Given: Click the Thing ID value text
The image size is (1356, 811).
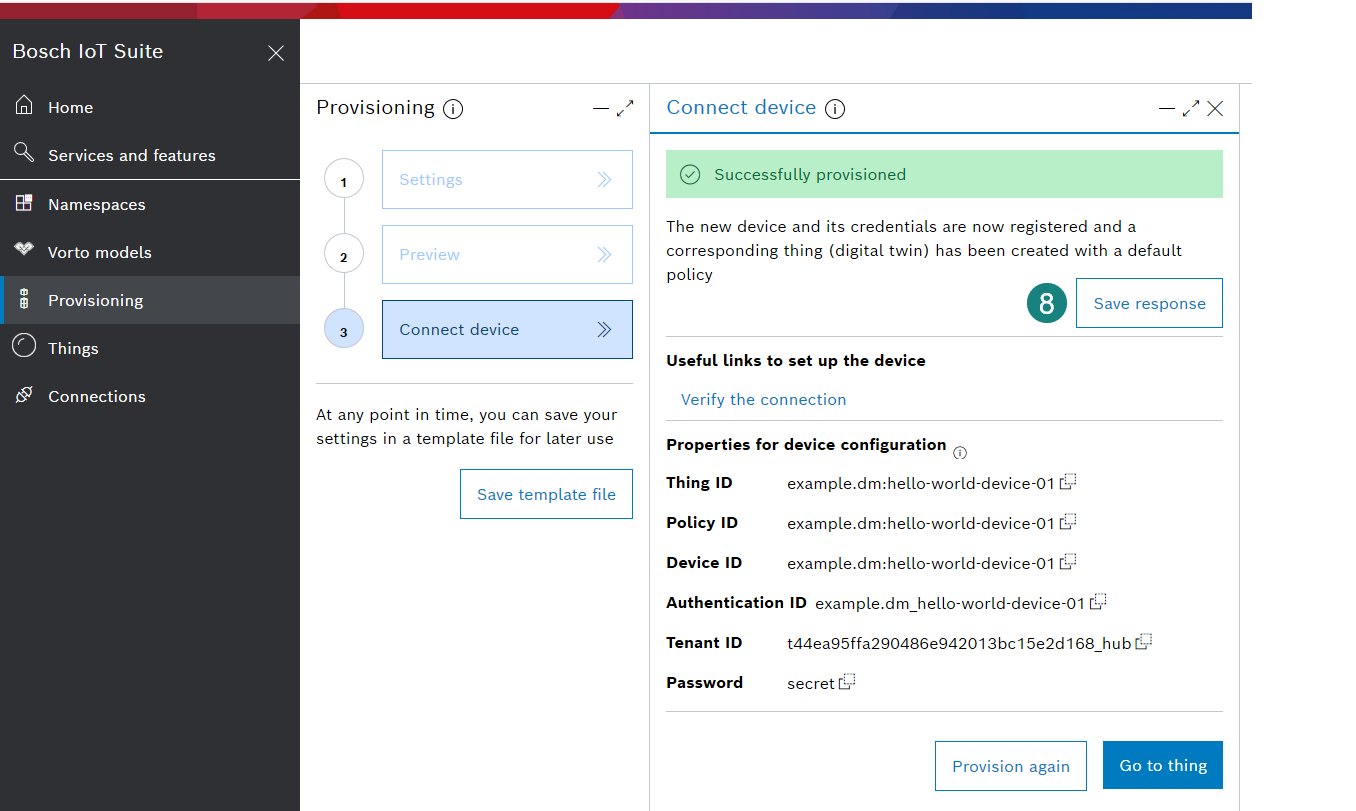Looking at the screenshot, I should (921, 483).
